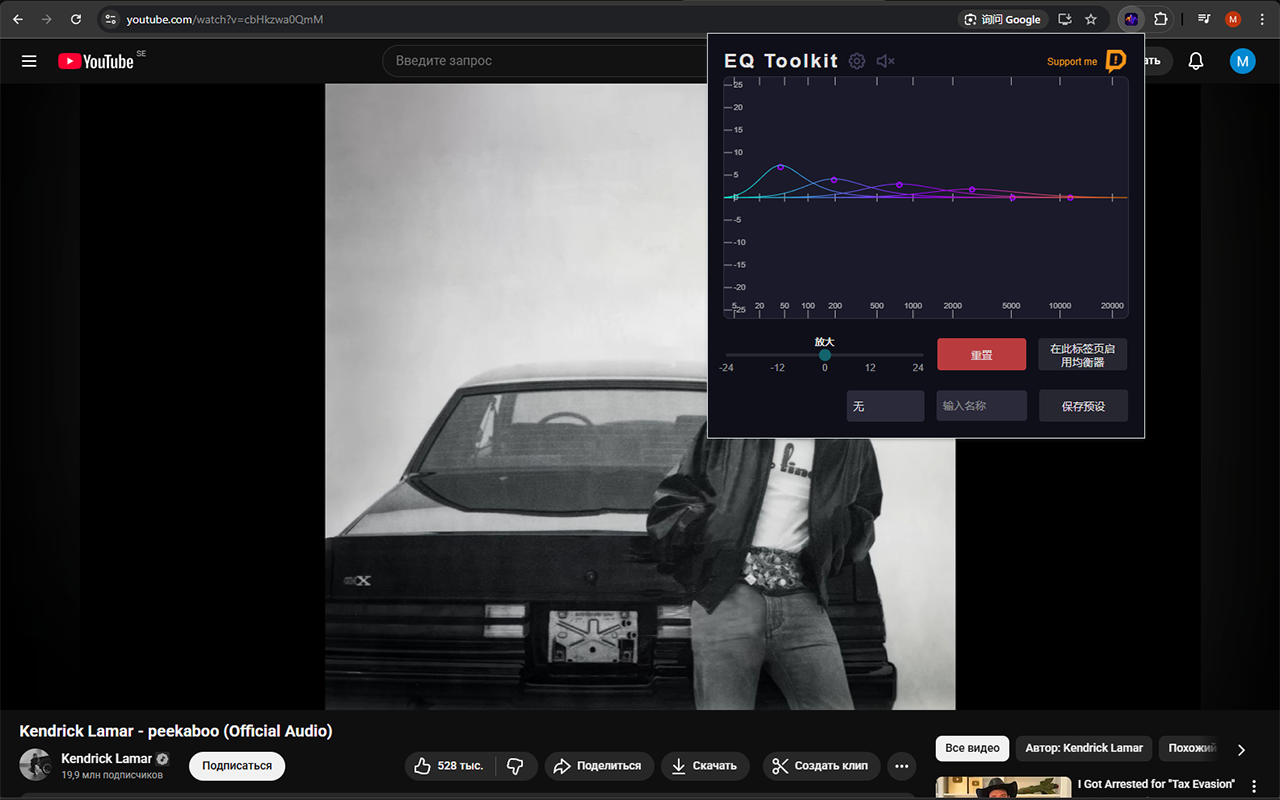This screenshot has width=1280, height=800.
Task: Select the EQ band point near 12000 Hz
Action: [1070, 198]
